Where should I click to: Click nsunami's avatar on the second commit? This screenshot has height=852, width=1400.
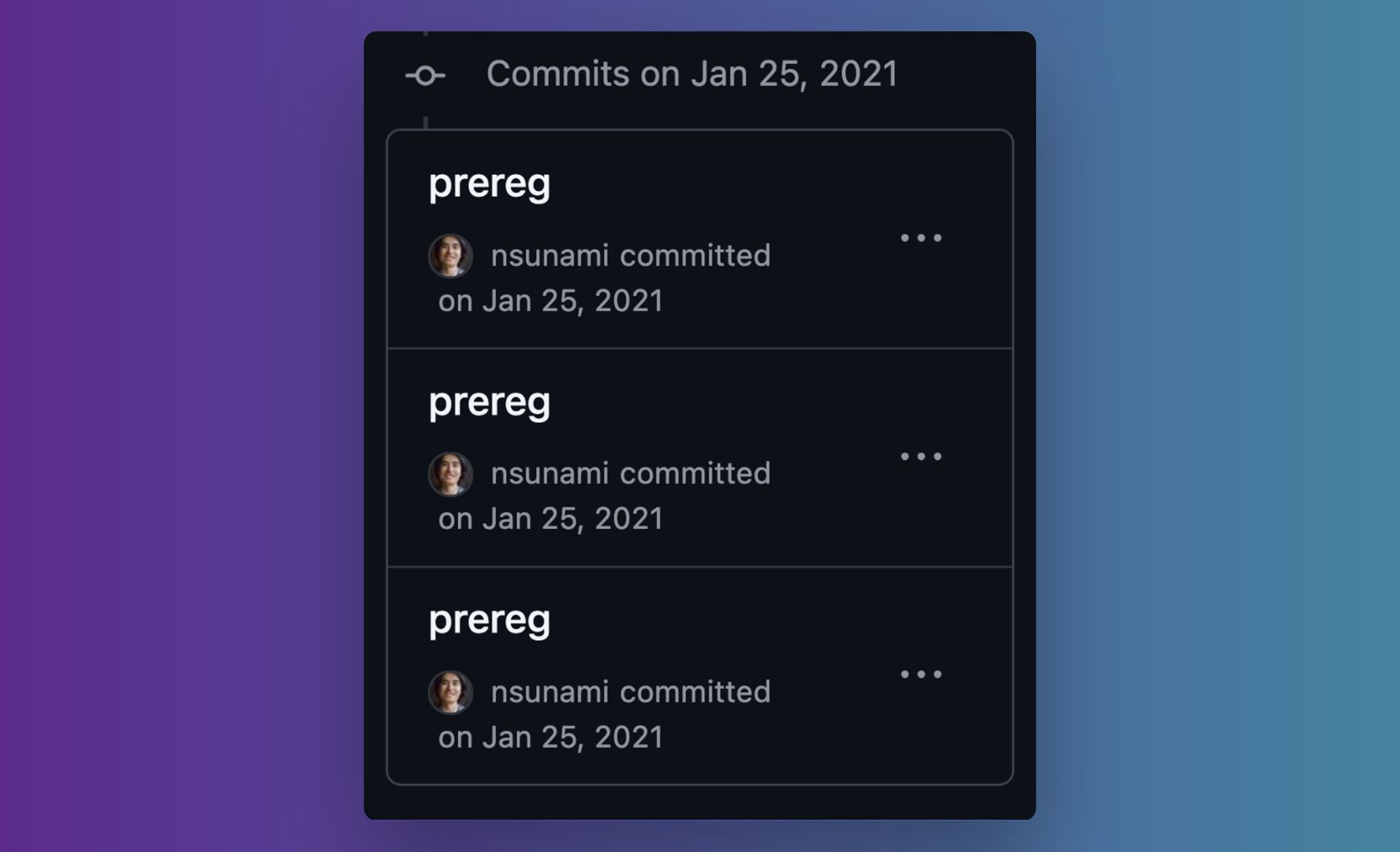pos(451,474)
